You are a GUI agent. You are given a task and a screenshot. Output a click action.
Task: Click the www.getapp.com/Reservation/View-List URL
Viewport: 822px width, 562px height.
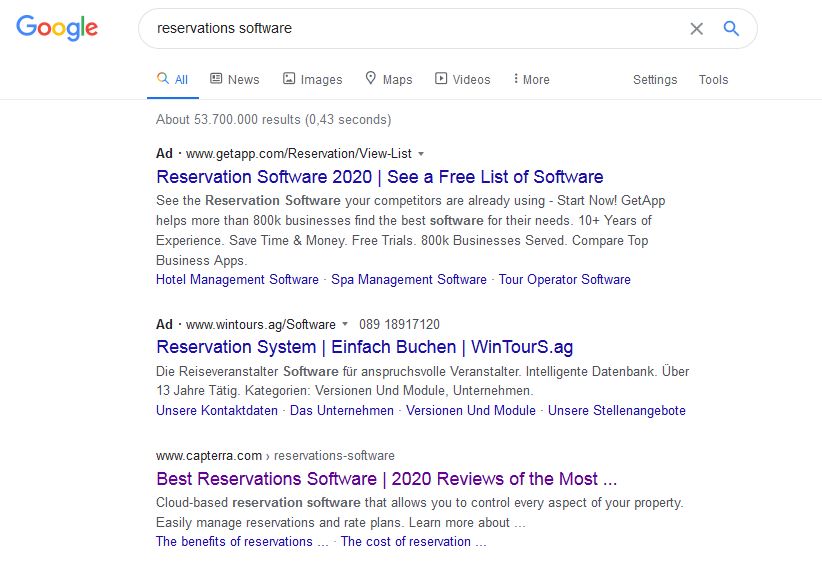[x=299, y=154]
